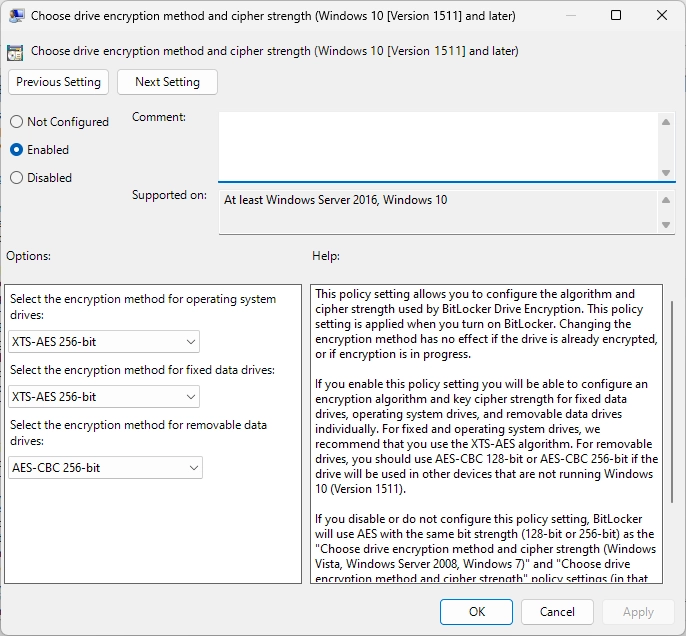Go to Previous Setting

(59, 82)
